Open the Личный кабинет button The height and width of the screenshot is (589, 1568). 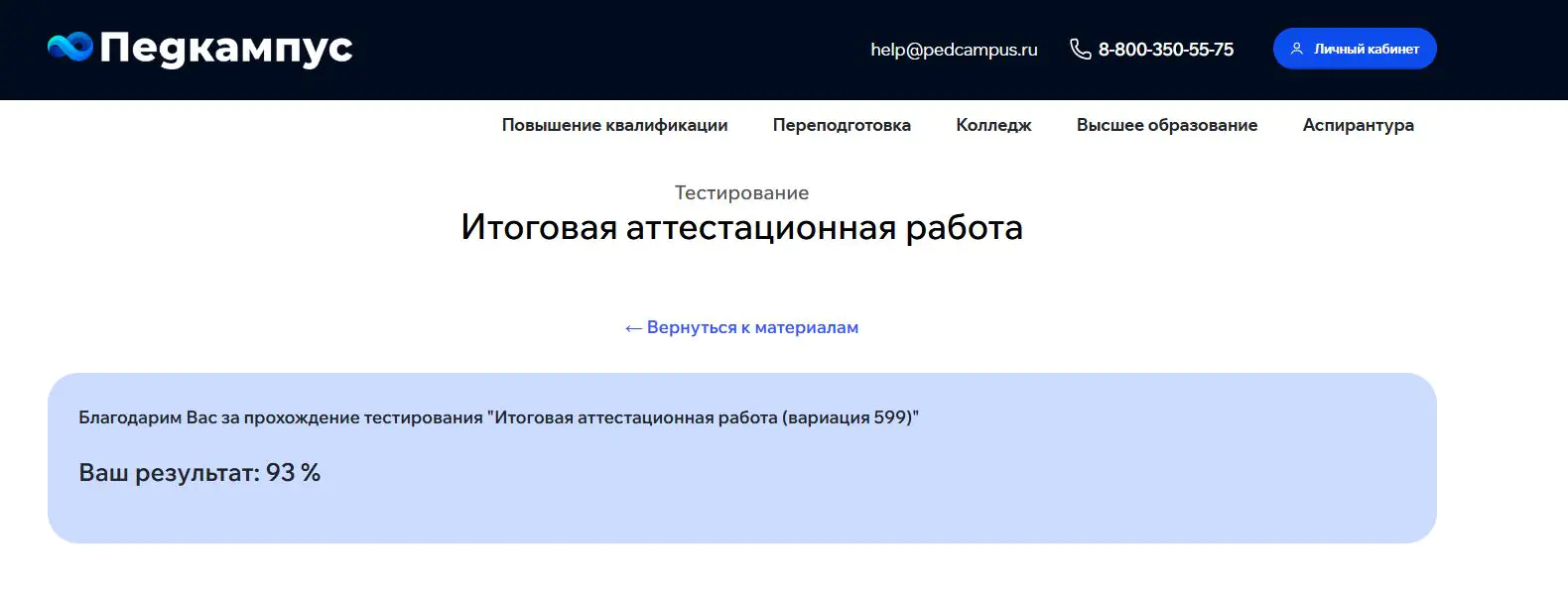pos(1355,49)
